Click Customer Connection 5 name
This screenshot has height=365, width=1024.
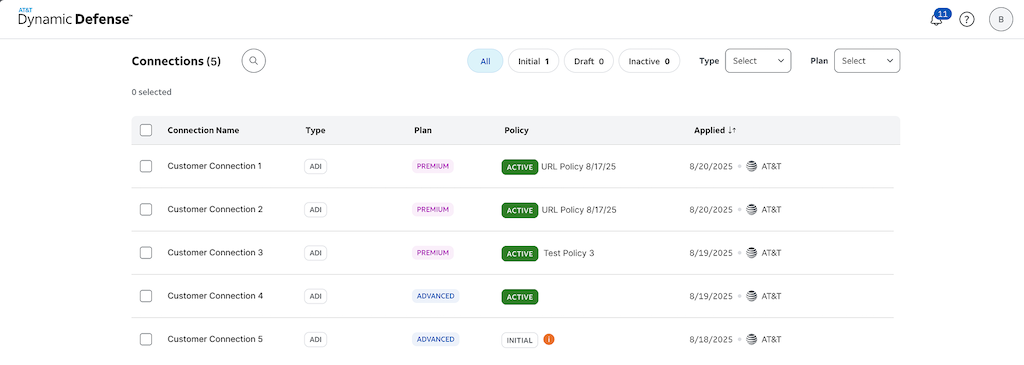click(215, 339)
